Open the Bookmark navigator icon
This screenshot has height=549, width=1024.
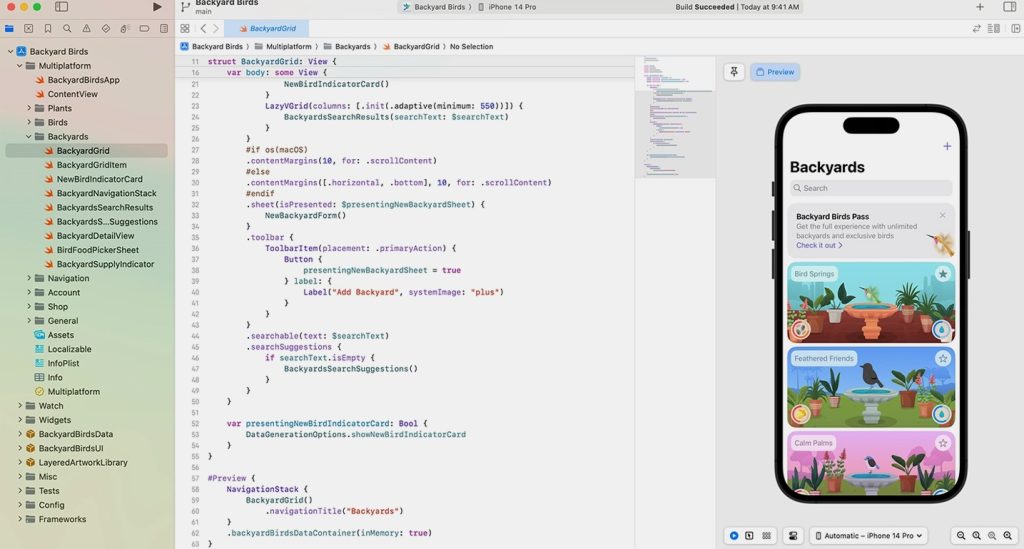coord(47,29)
